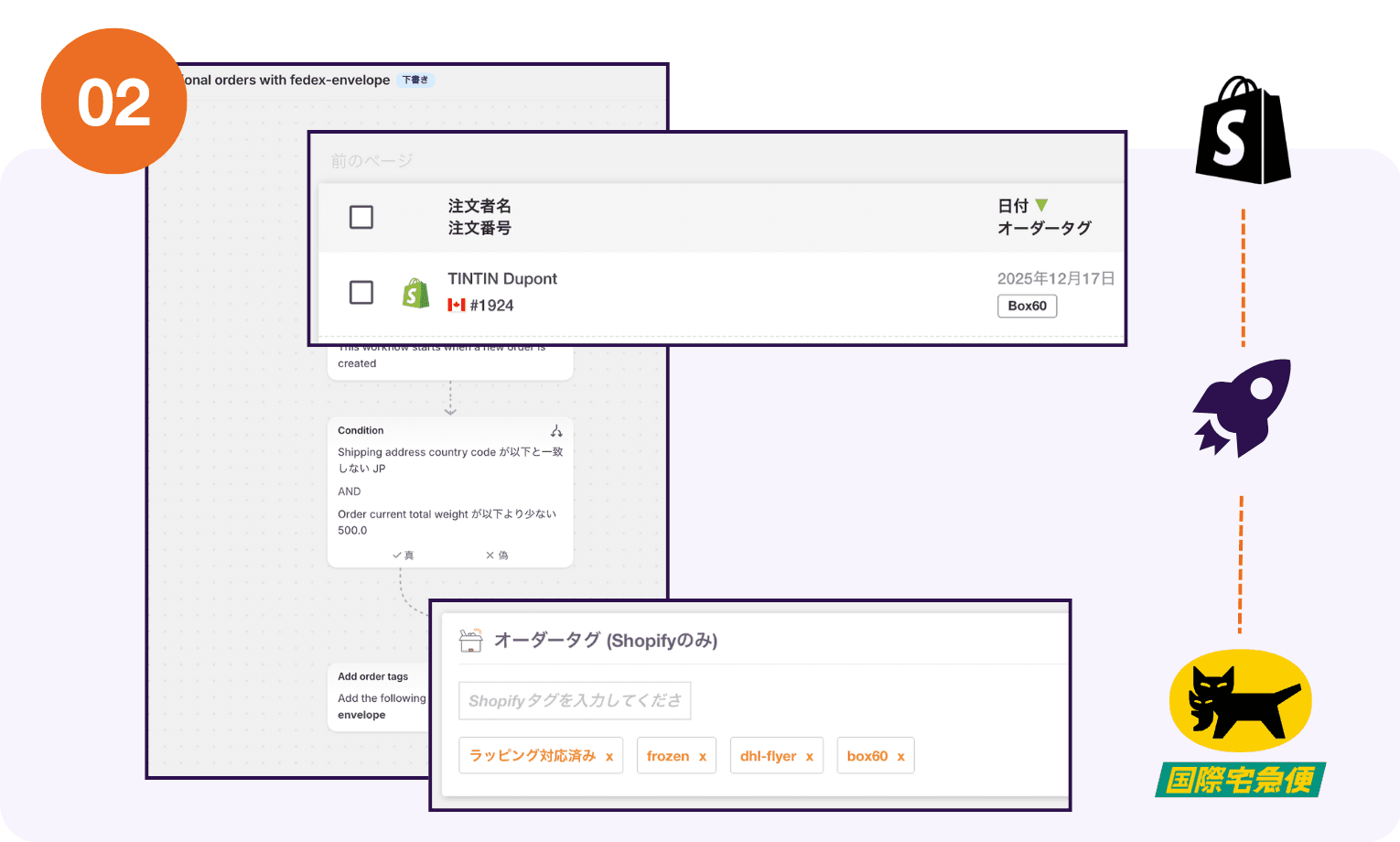This screenshot has width=1400, height=842.
Task: Click the Shopify icon beside TINTIN Dupont
Action: [416, 292]
